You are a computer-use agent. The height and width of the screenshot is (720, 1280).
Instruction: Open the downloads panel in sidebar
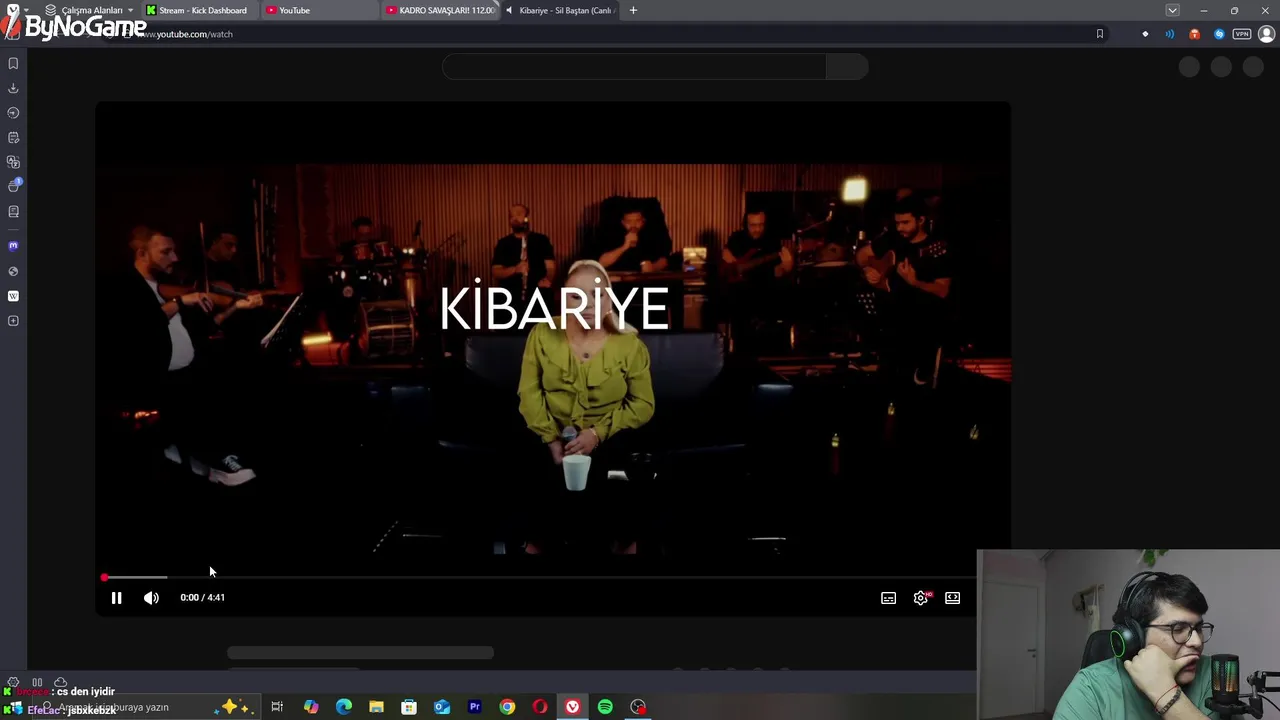[13, 88]
